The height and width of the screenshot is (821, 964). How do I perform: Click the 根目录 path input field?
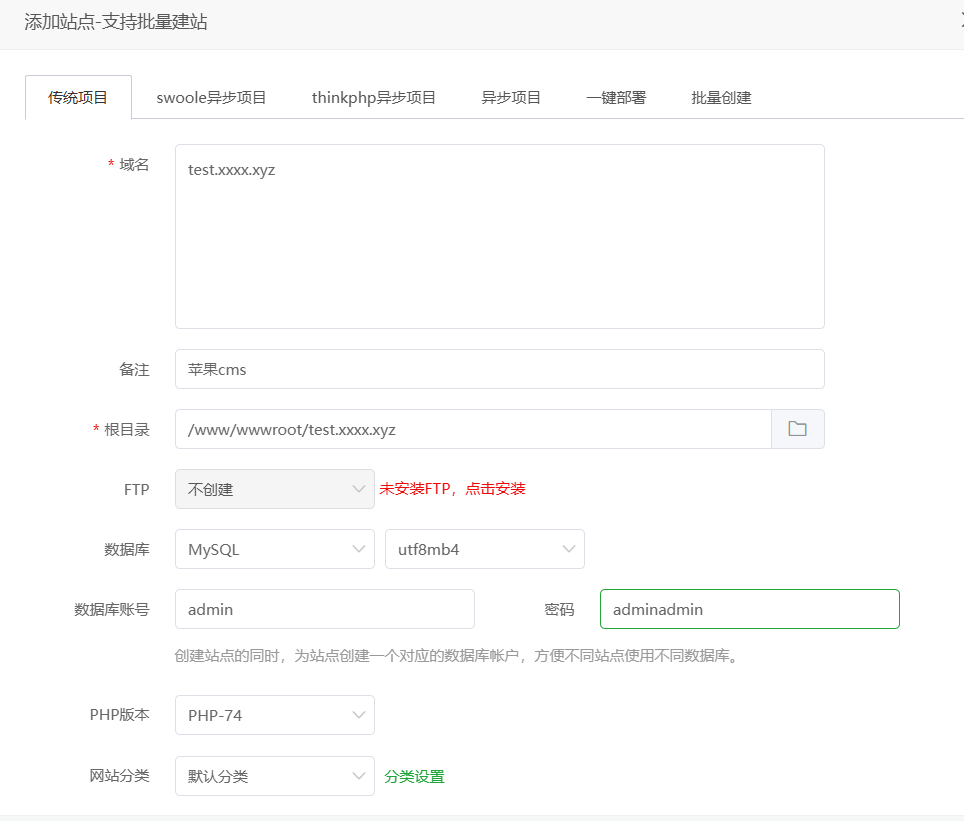(472, 429)
